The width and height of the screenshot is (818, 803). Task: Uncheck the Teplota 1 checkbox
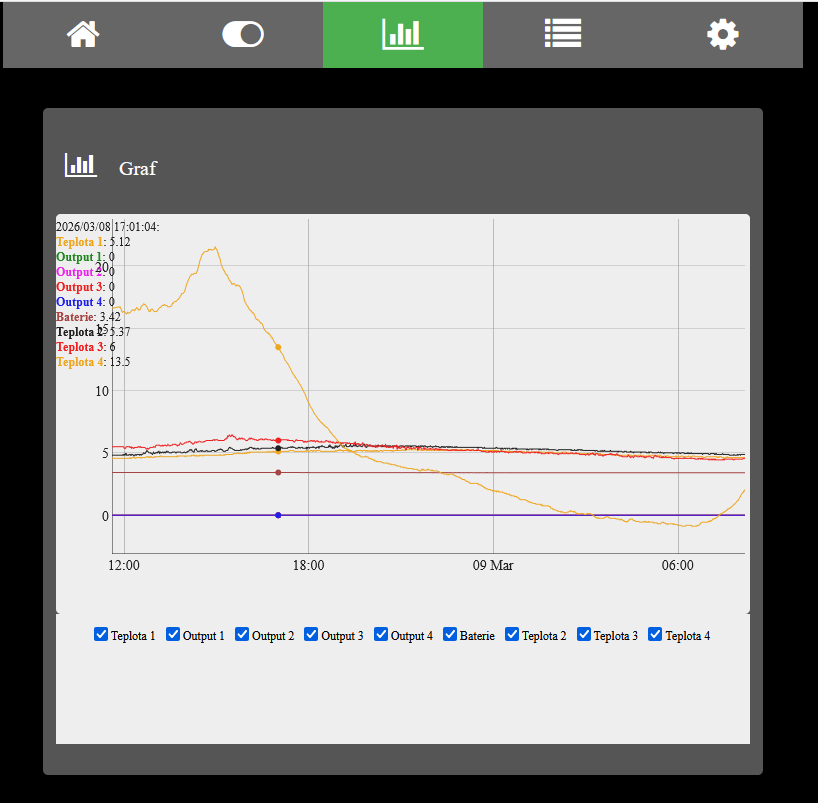tap(101, 634)
